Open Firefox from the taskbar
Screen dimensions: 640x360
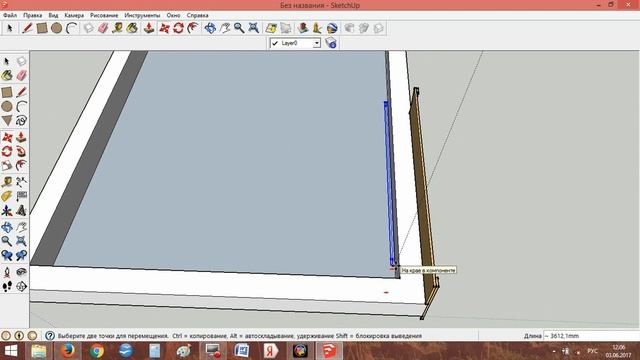(68, 351)
